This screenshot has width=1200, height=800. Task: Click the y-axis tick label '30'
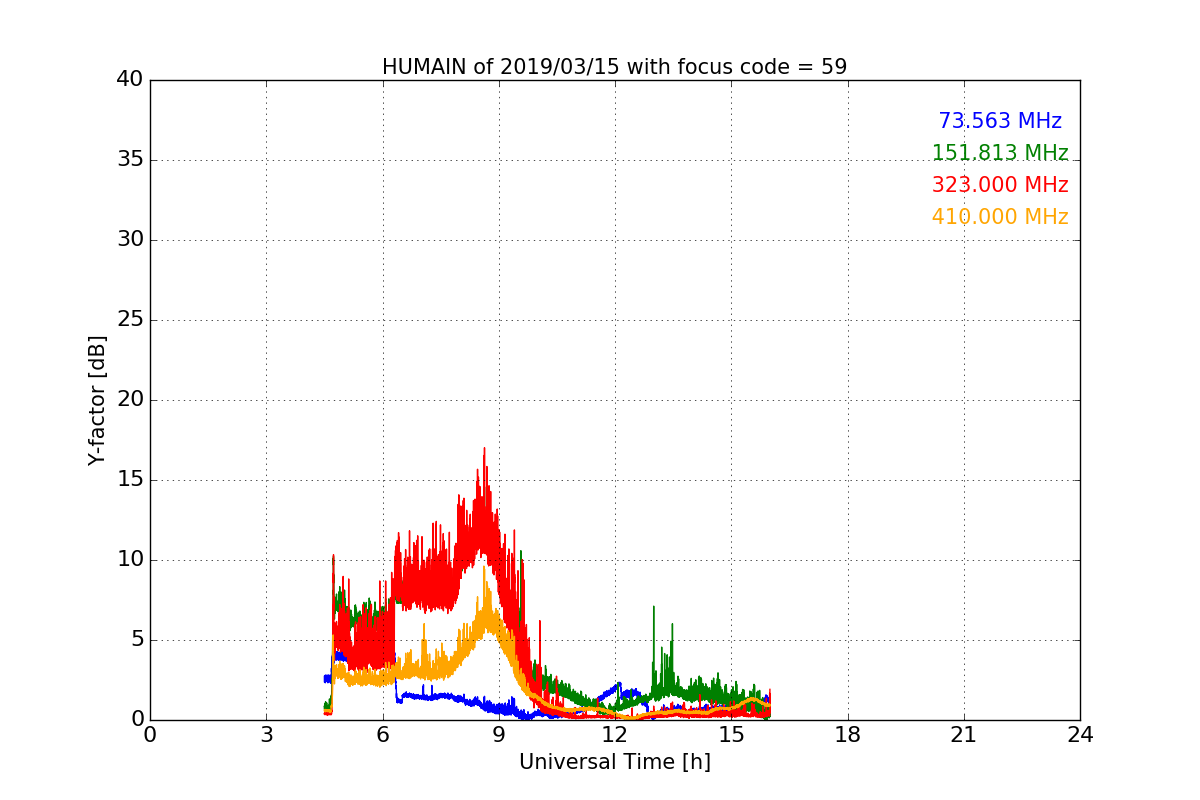point(130,240)
